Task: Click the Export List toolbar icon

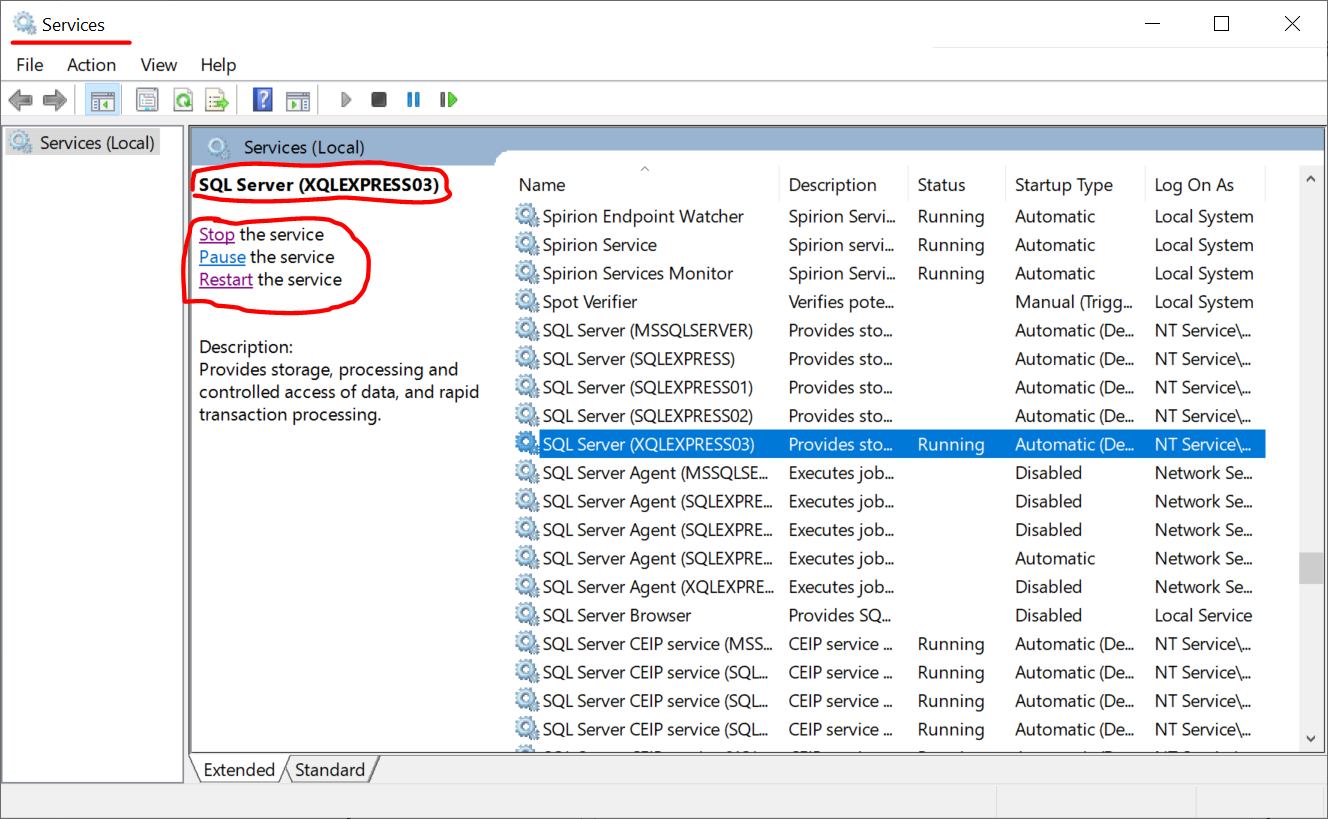Action: click(x=216, y=100)
